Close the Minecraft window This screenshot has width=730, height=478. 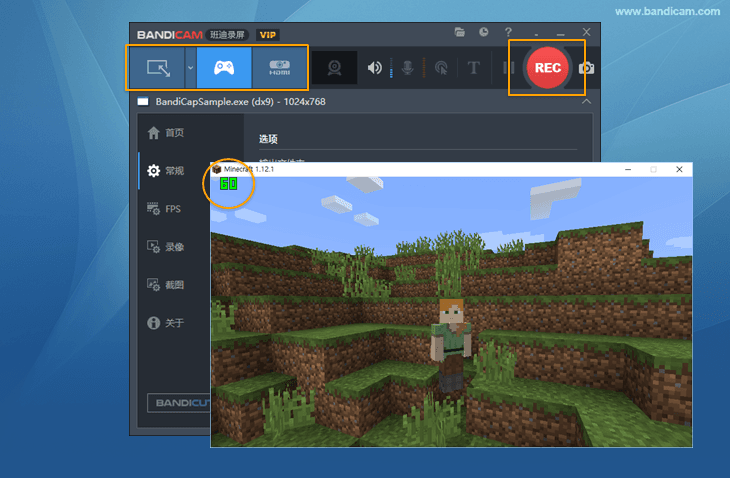(x=679, y=169)
